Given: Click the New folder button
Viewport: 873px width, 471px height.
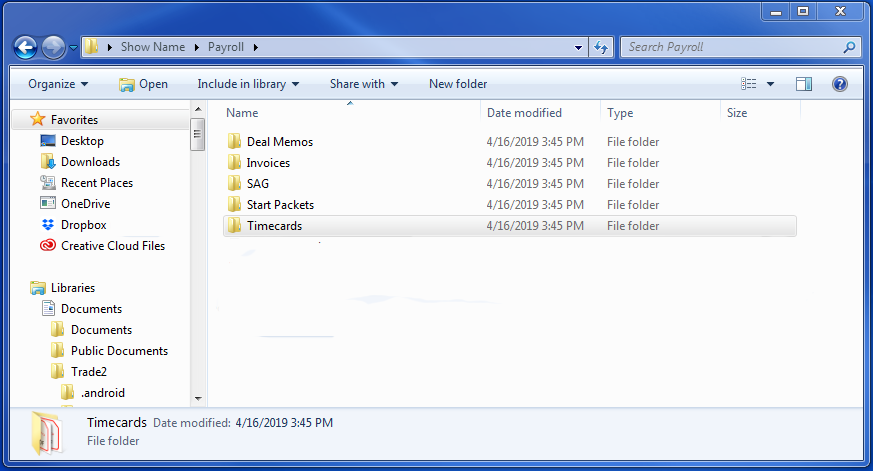Looking at the screenshot, I should [x=458, y=84].
